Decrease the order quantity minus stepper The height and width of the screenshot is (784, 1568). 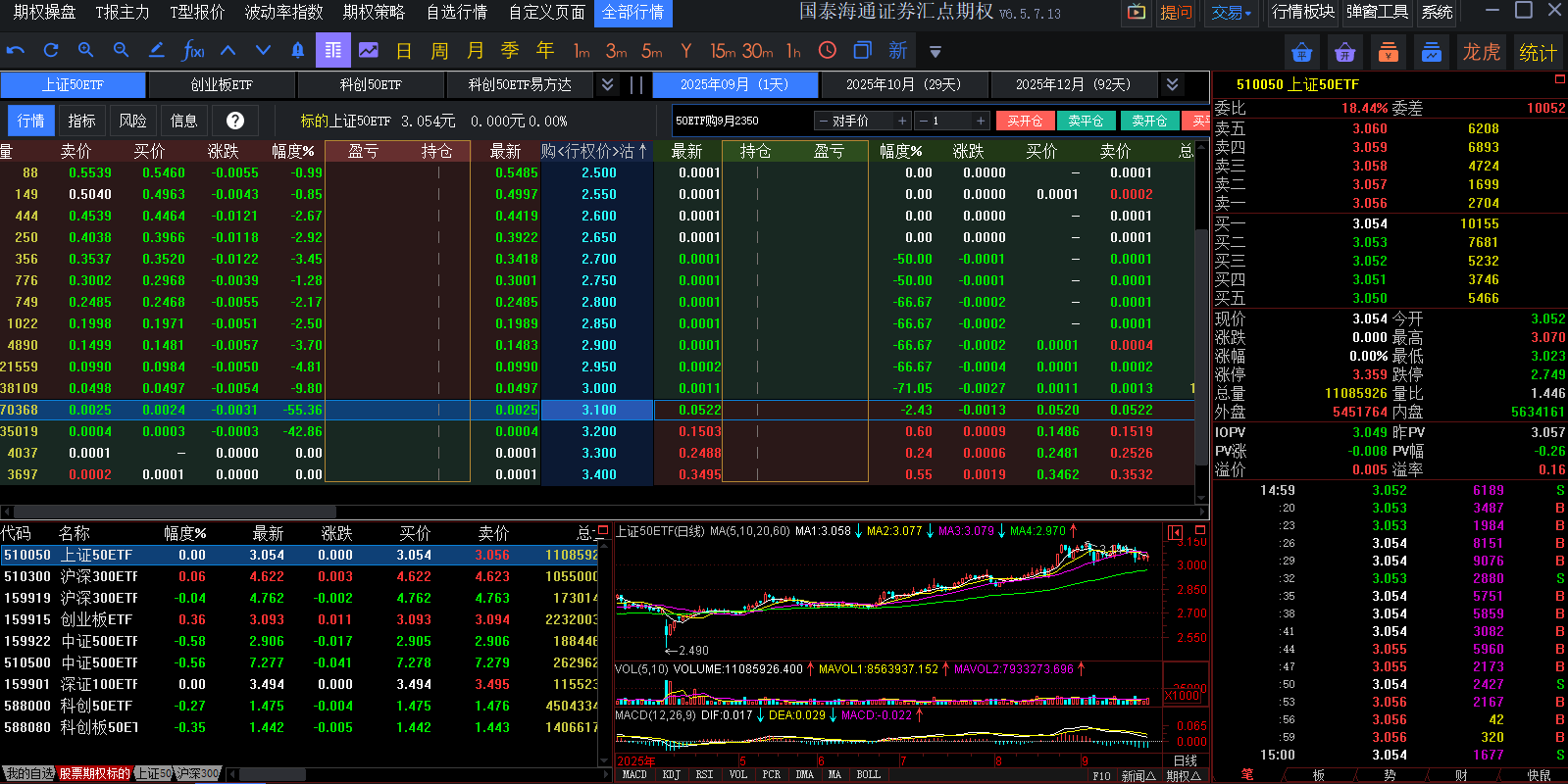tap(923, 121)
